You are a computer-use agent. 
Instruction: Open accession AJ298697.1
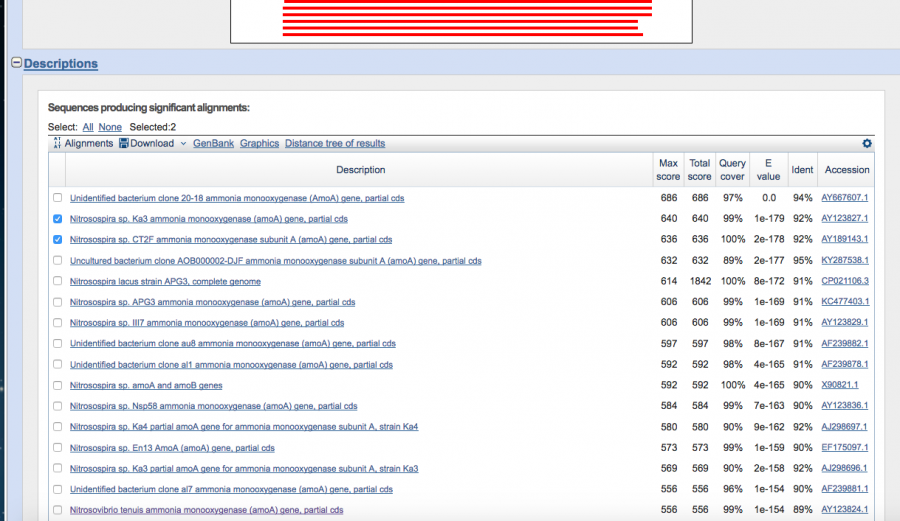click(x=844, y=426)
